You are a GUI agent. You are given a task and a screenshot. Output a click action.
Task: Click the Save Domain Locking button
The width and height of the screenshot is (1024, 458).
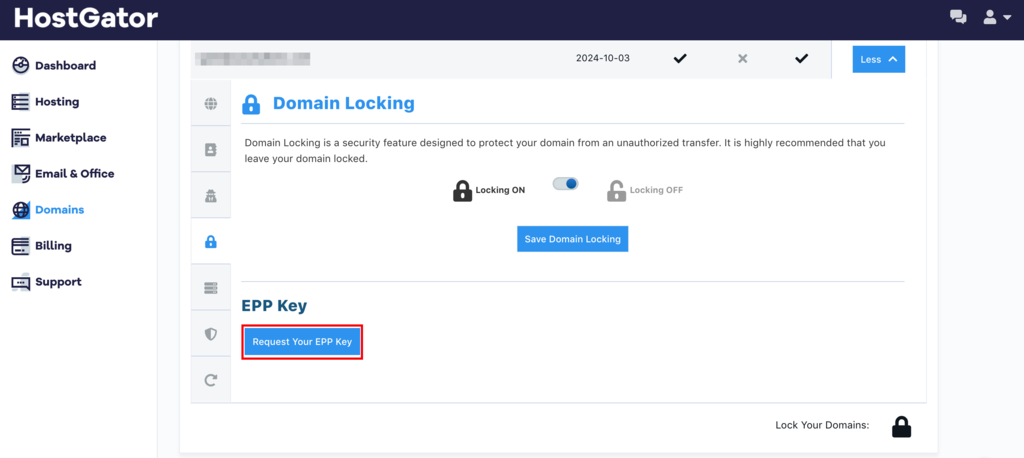[x=572, y=239]
